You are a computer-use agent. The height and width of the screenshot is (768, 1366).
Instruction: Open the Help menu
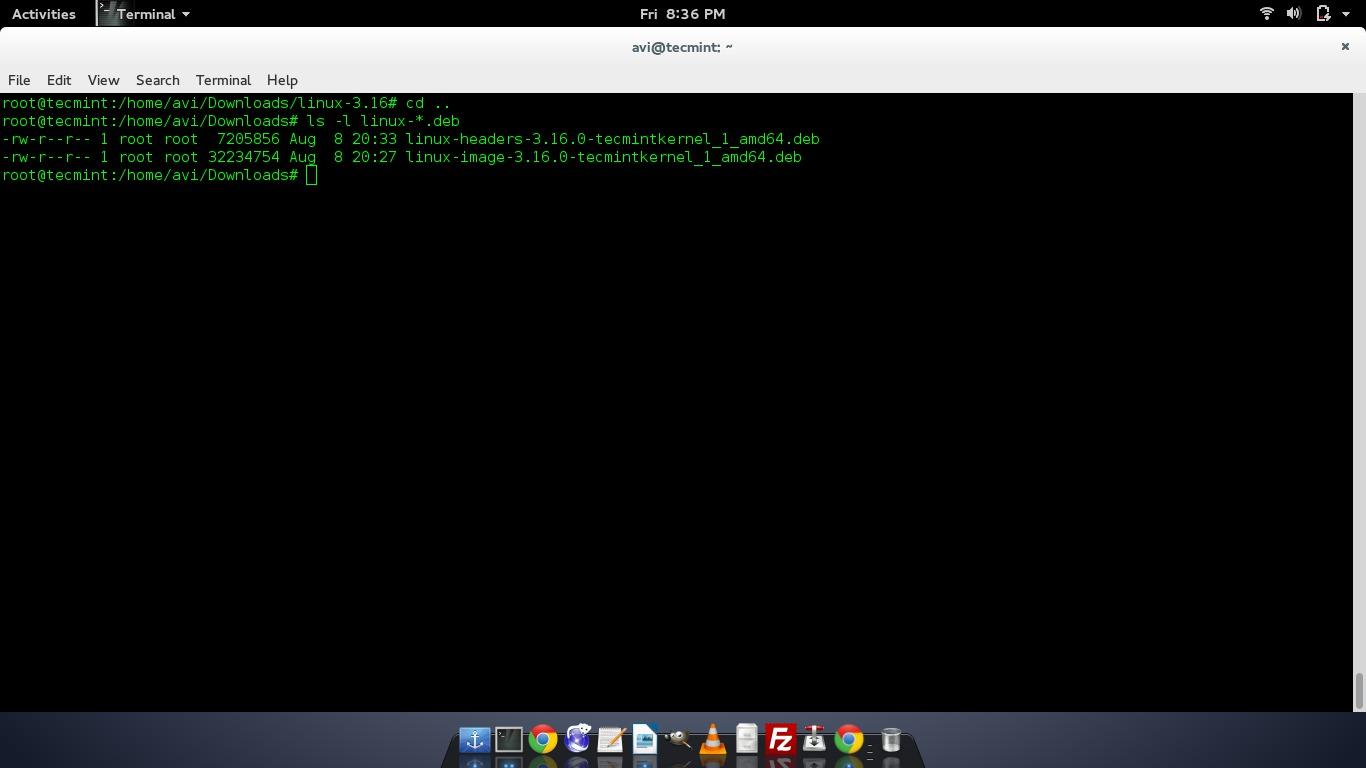coord(282,80)
